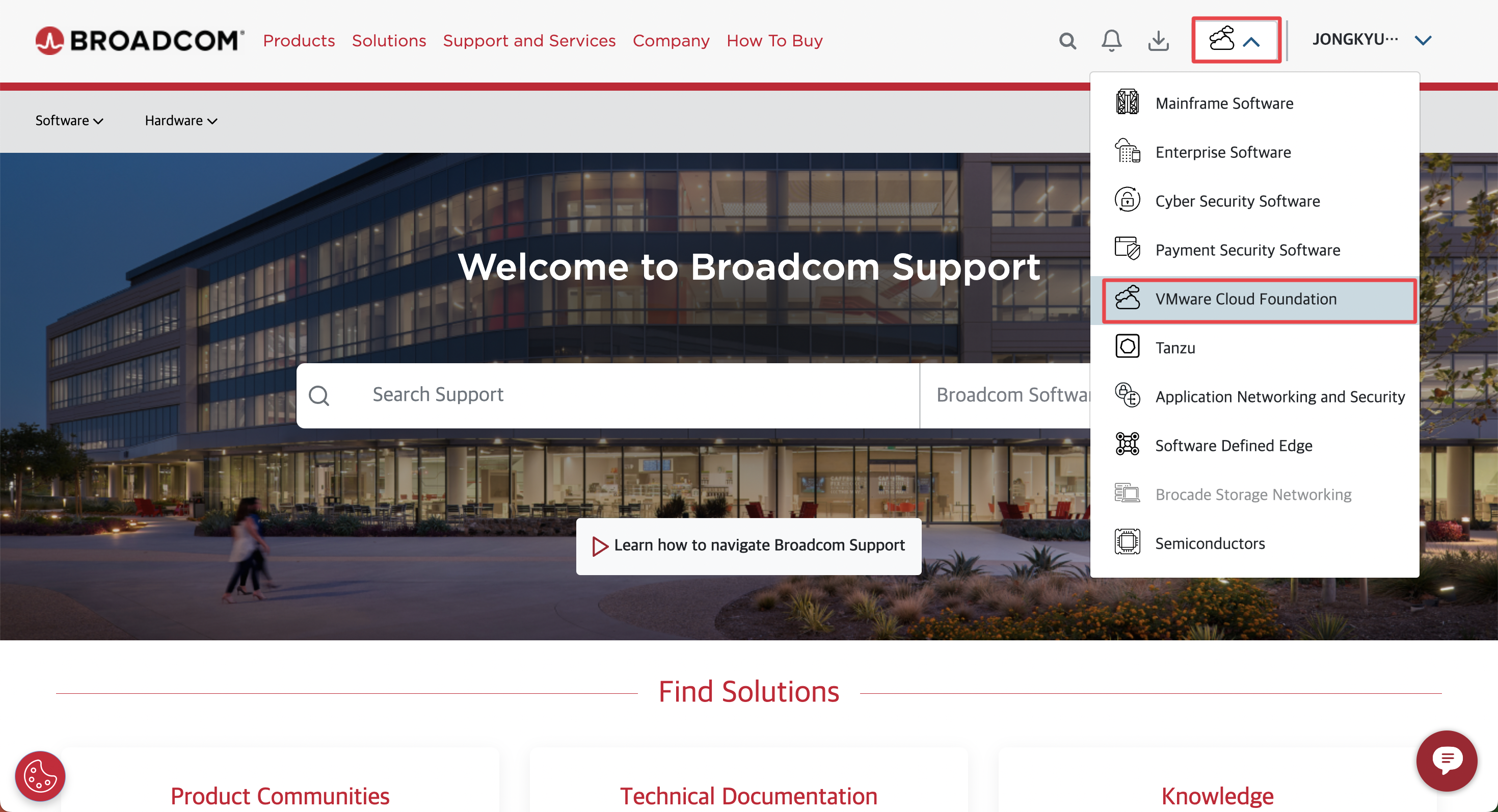Click the Application Networking and Security icon

(1128, 396)
